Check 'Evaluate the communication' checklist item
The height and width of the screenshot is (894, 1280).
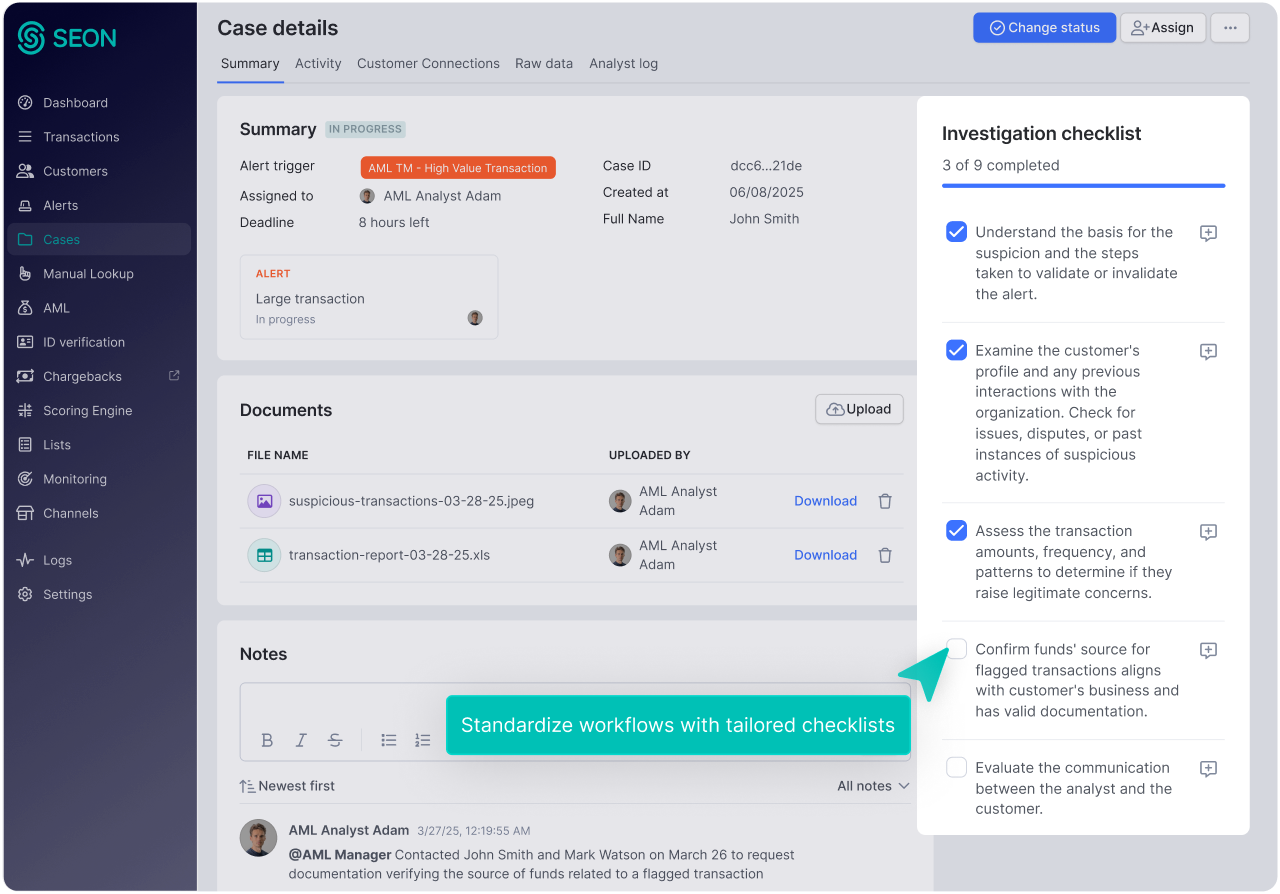(956, 767)
